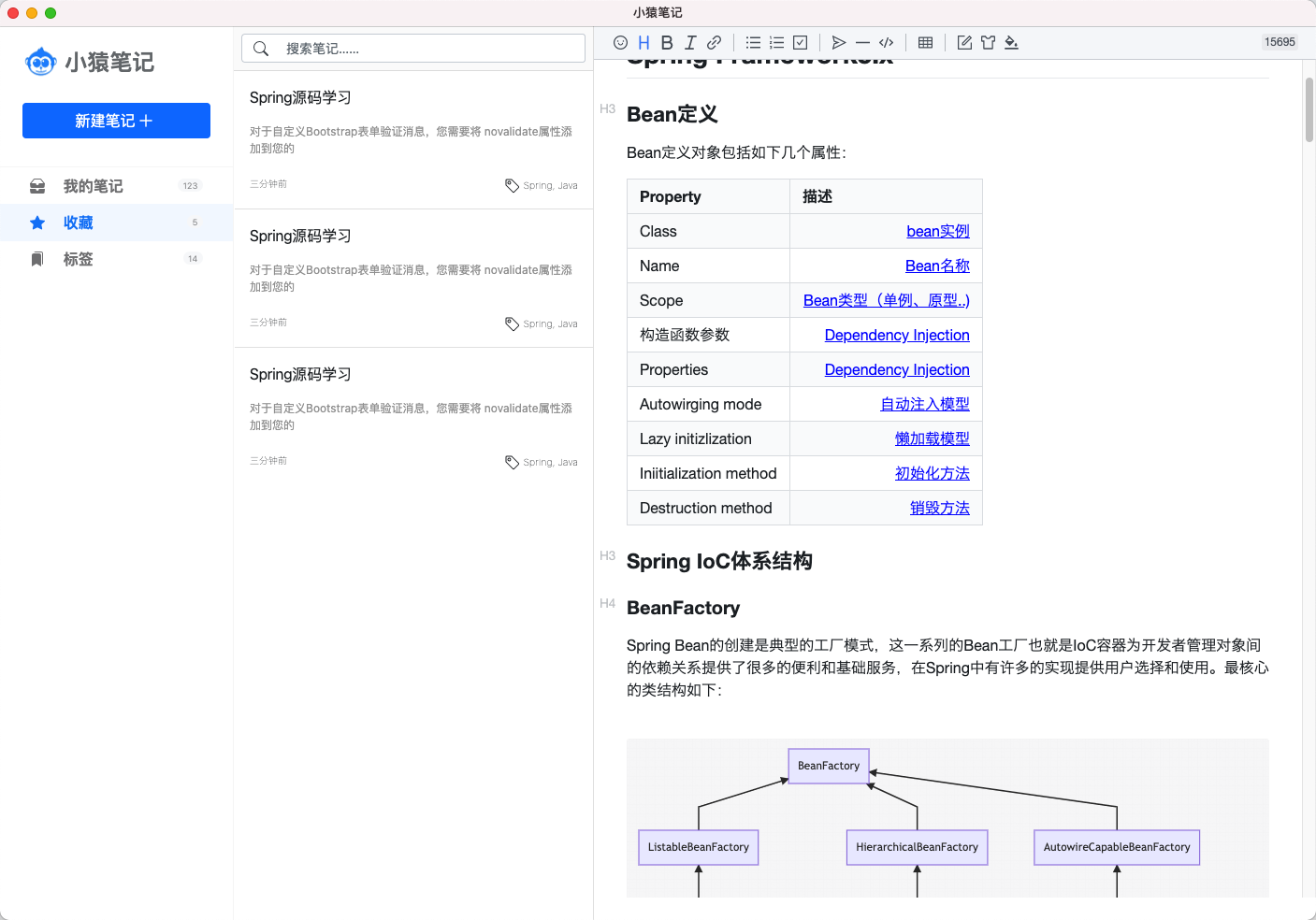Click the edit pencil toolbar icon
The width and height of the screenshot is (1316, 920).
(x=964, y=42)
